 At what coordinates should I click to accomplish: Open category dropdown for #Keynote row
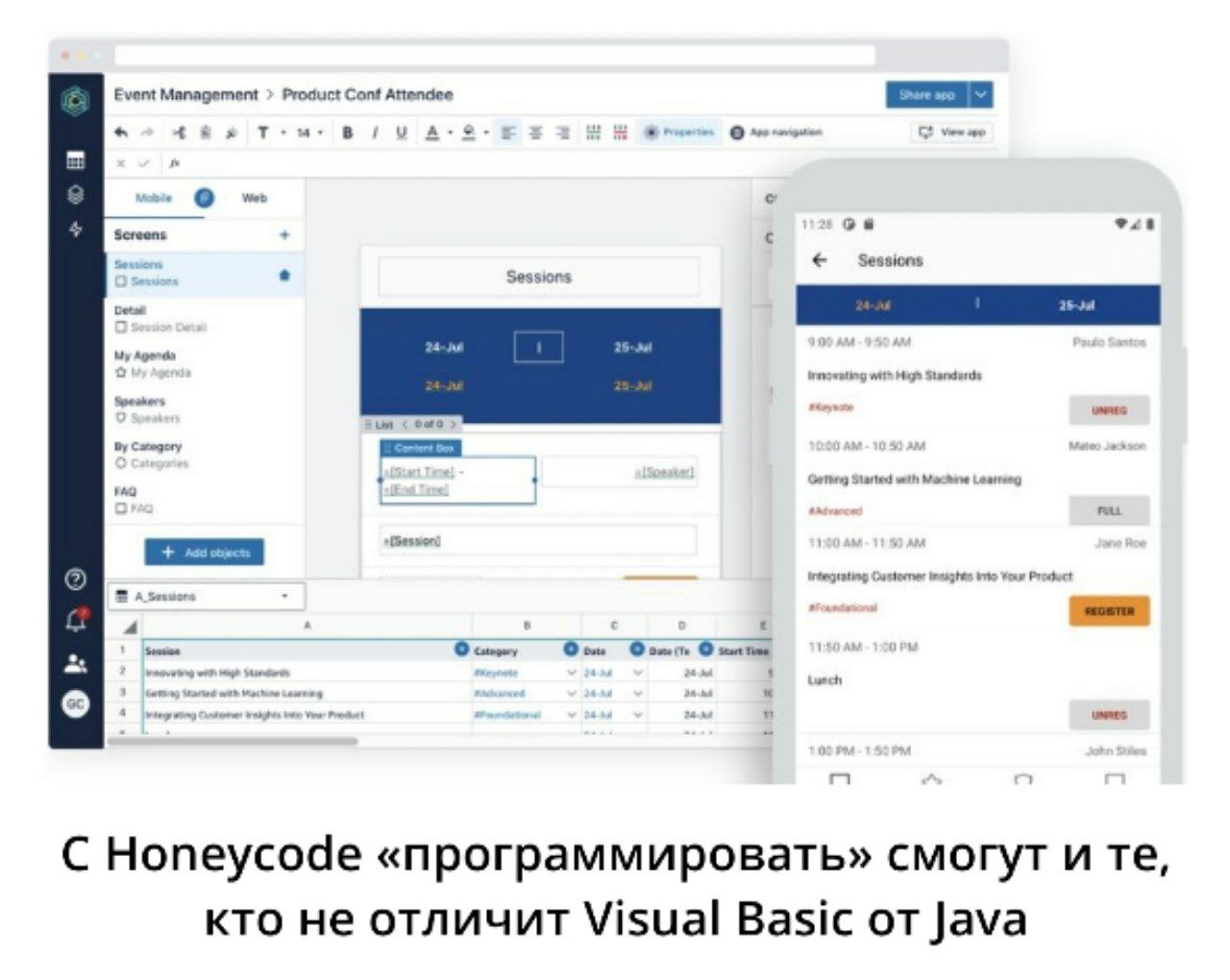click(x=572, y=673)
